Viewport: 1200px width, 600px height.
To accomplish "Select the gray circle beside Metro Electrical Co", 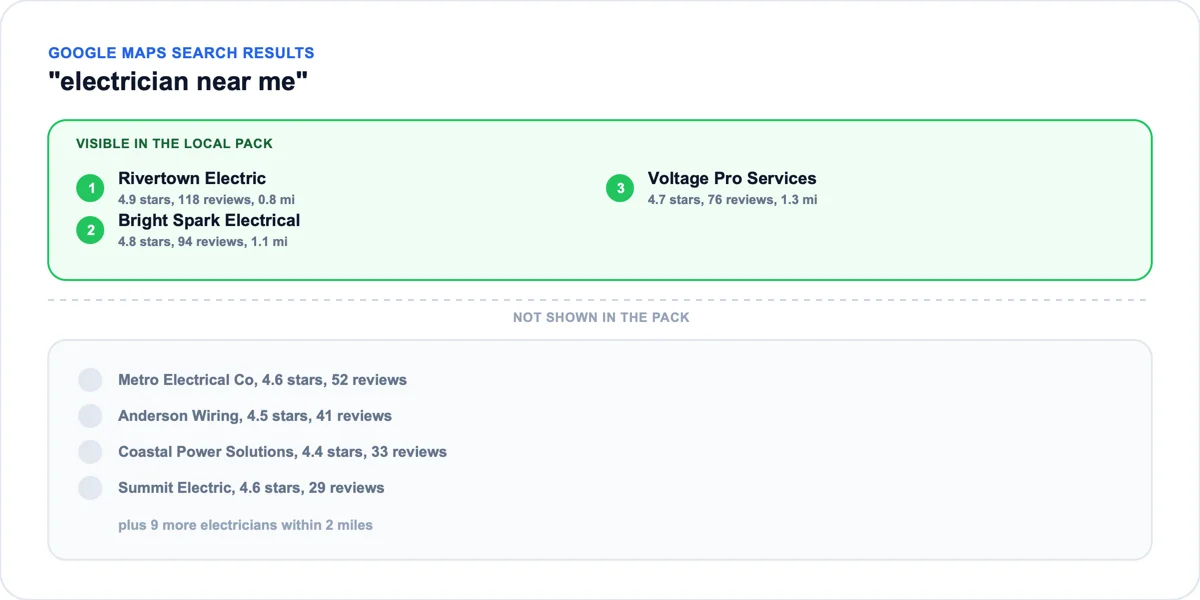I will point(91,380).
